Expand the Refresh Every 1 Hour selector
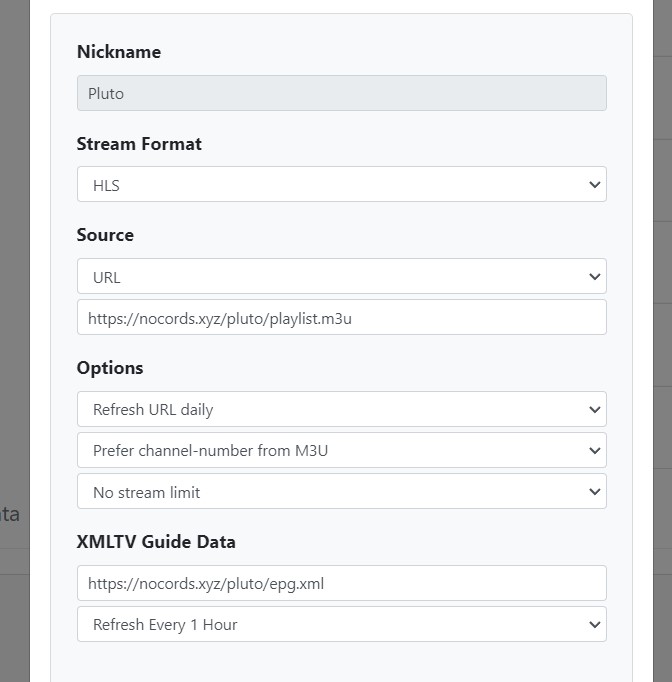This screenshot has width=672, height=682. click(x=340, y=625)
